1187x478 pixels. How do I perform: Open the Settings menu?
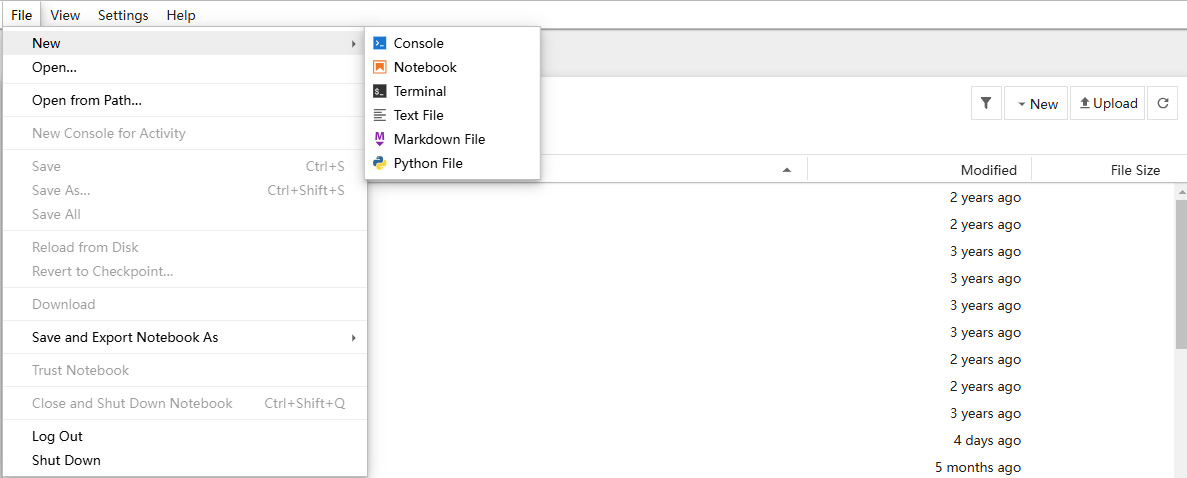pyautogui.click(x=123, y=15)
